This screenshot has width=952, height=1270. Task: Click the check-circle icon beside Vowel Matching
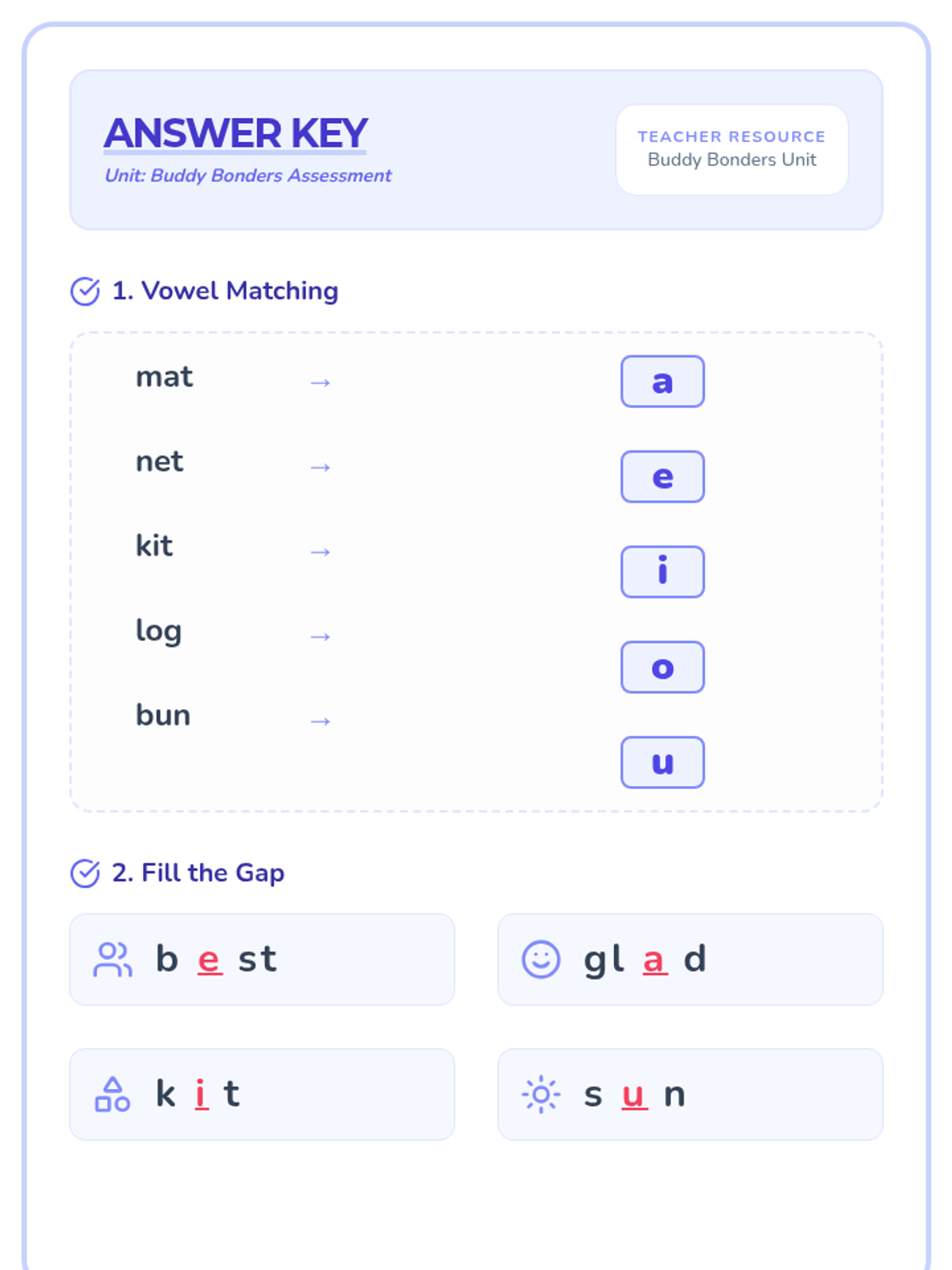tap(85, 291)
